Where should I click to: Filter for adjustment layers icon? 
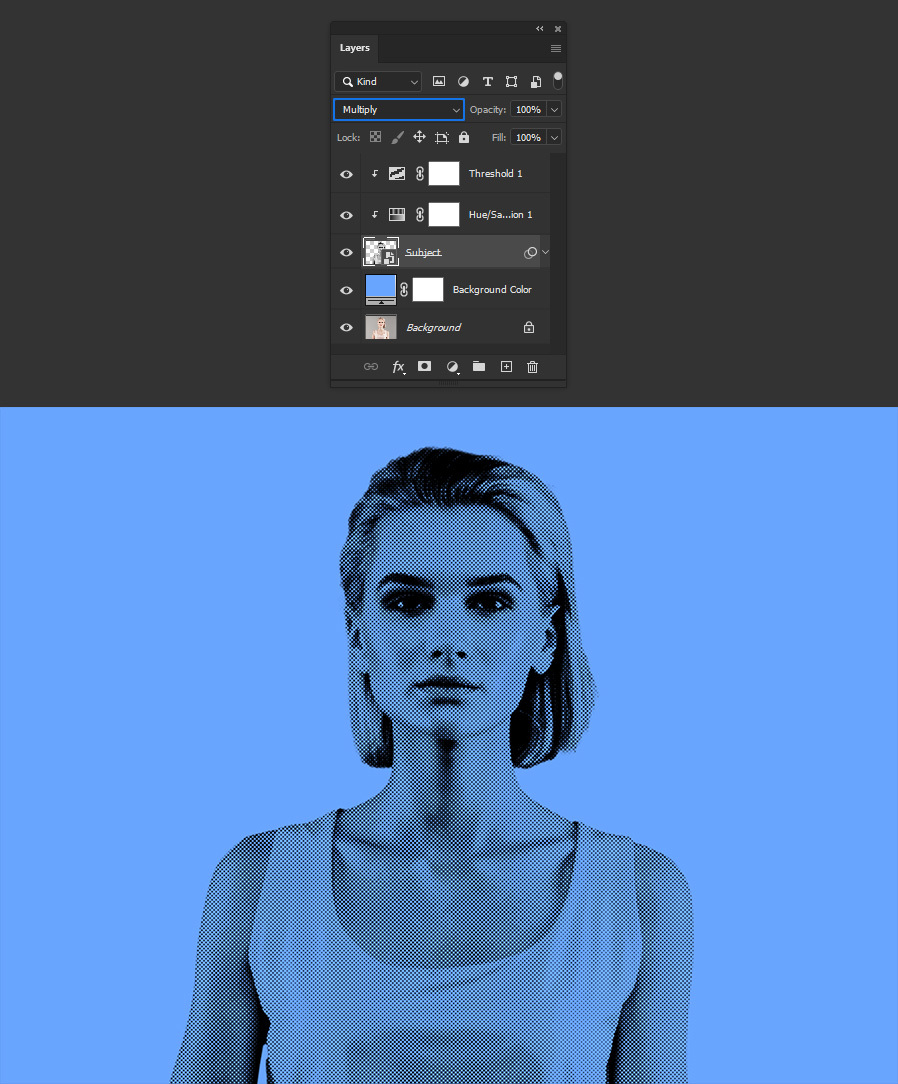click(x=463, y=82)
